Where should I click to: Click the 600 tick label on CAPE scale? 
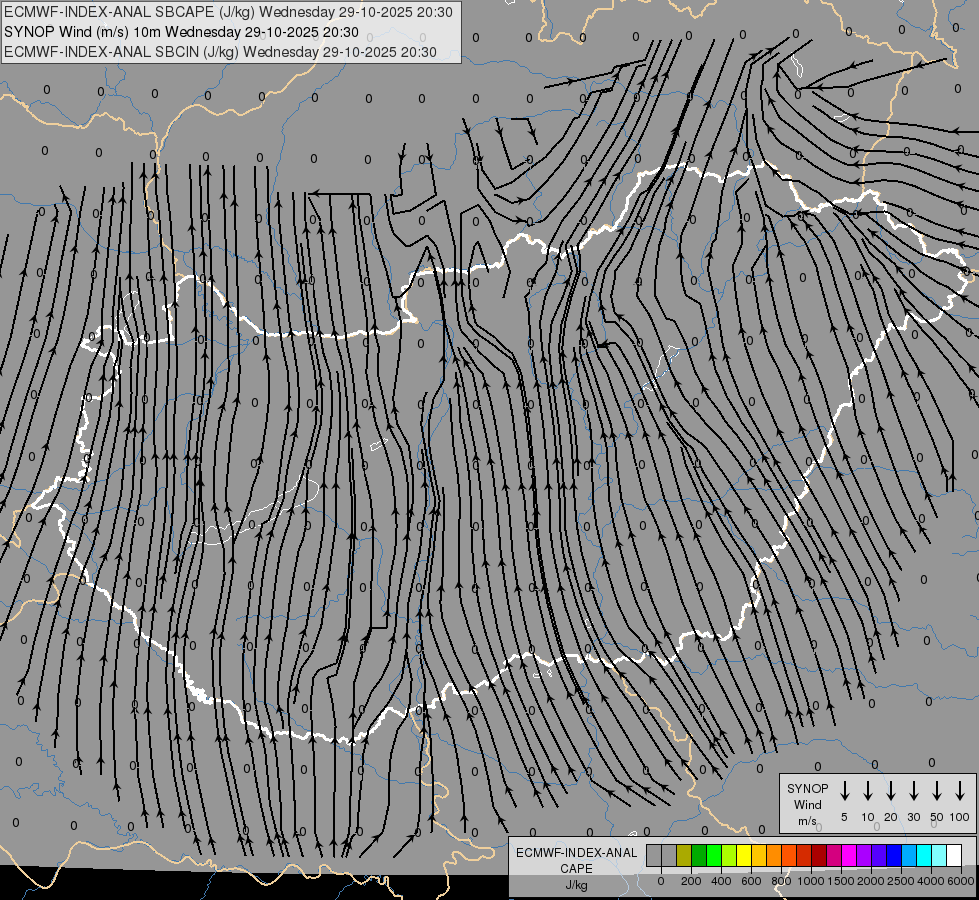point(751,881)
